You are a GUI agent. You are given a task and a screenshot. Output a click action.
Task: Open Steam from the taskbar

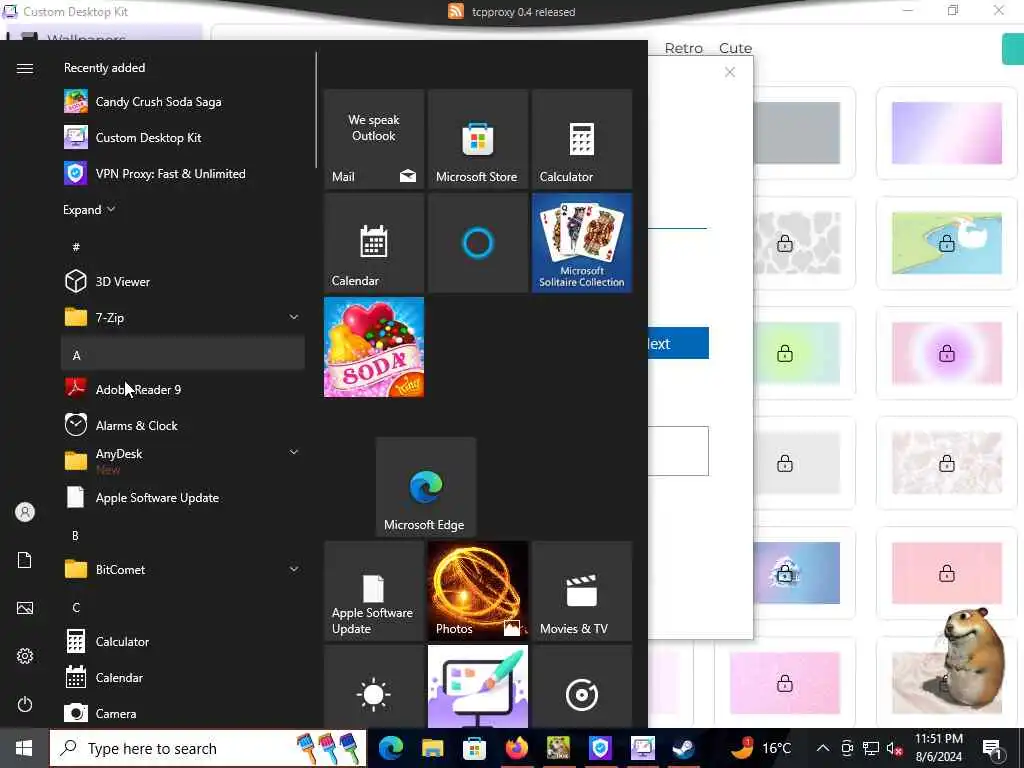coord(684,748)
